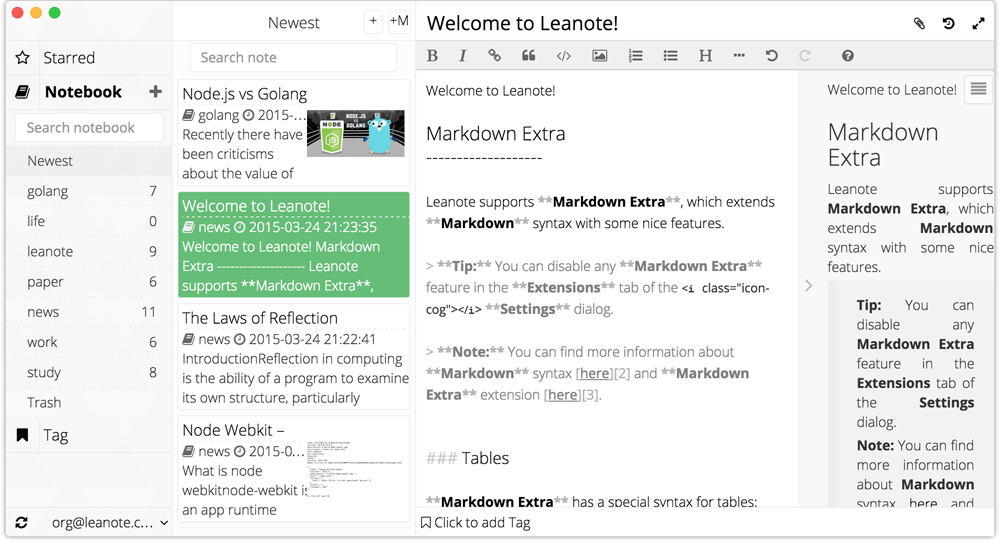Open note history with the clock icon
Image resolution: width=1000 pixels, height=542 pixels.
(948, 23)
